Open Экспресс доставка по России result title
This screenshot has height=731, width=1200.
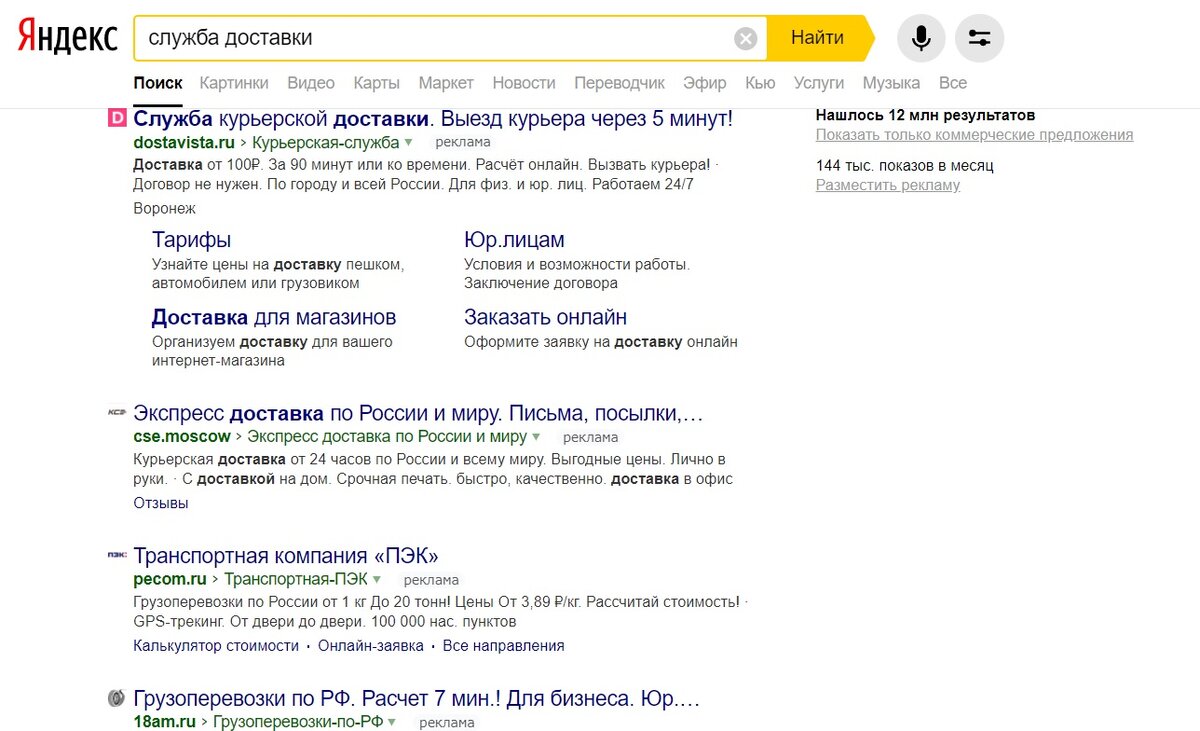click(418, 413)
